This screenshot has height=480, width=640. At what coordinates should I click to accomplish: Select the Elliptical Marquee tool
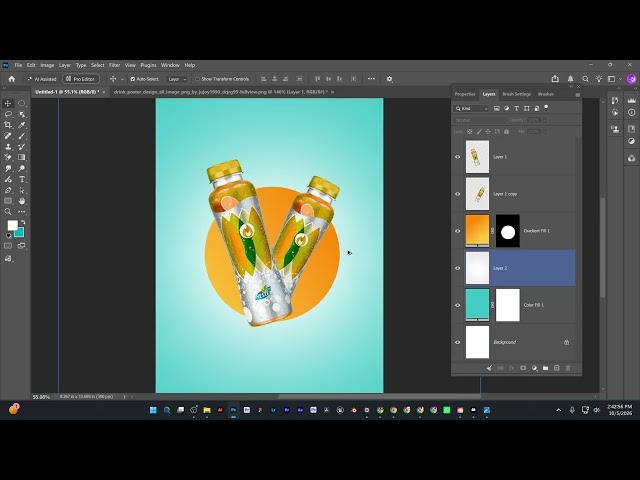[x=22, y=103]
